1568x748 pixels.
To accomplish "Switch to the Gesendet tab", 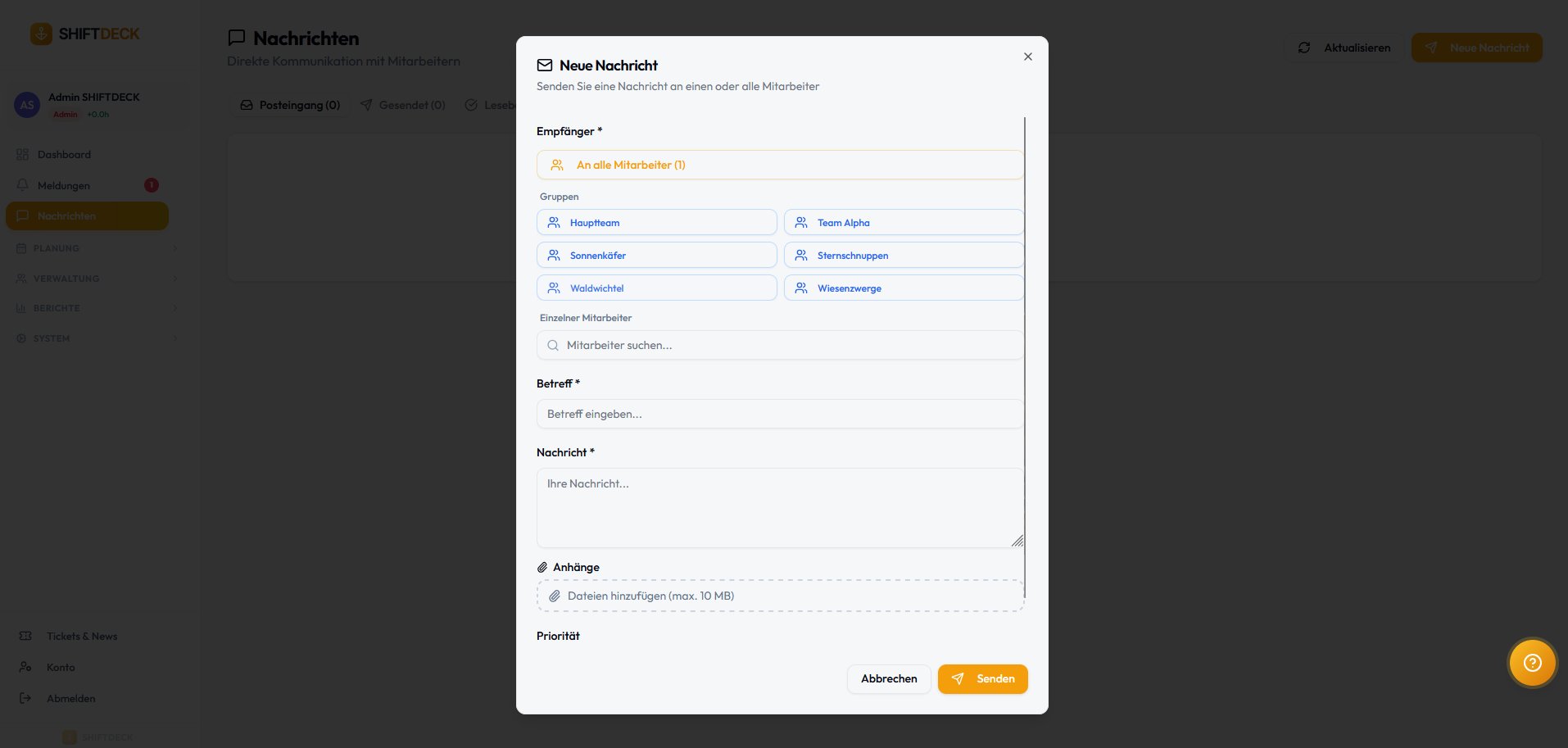I will tap(403, 105).
